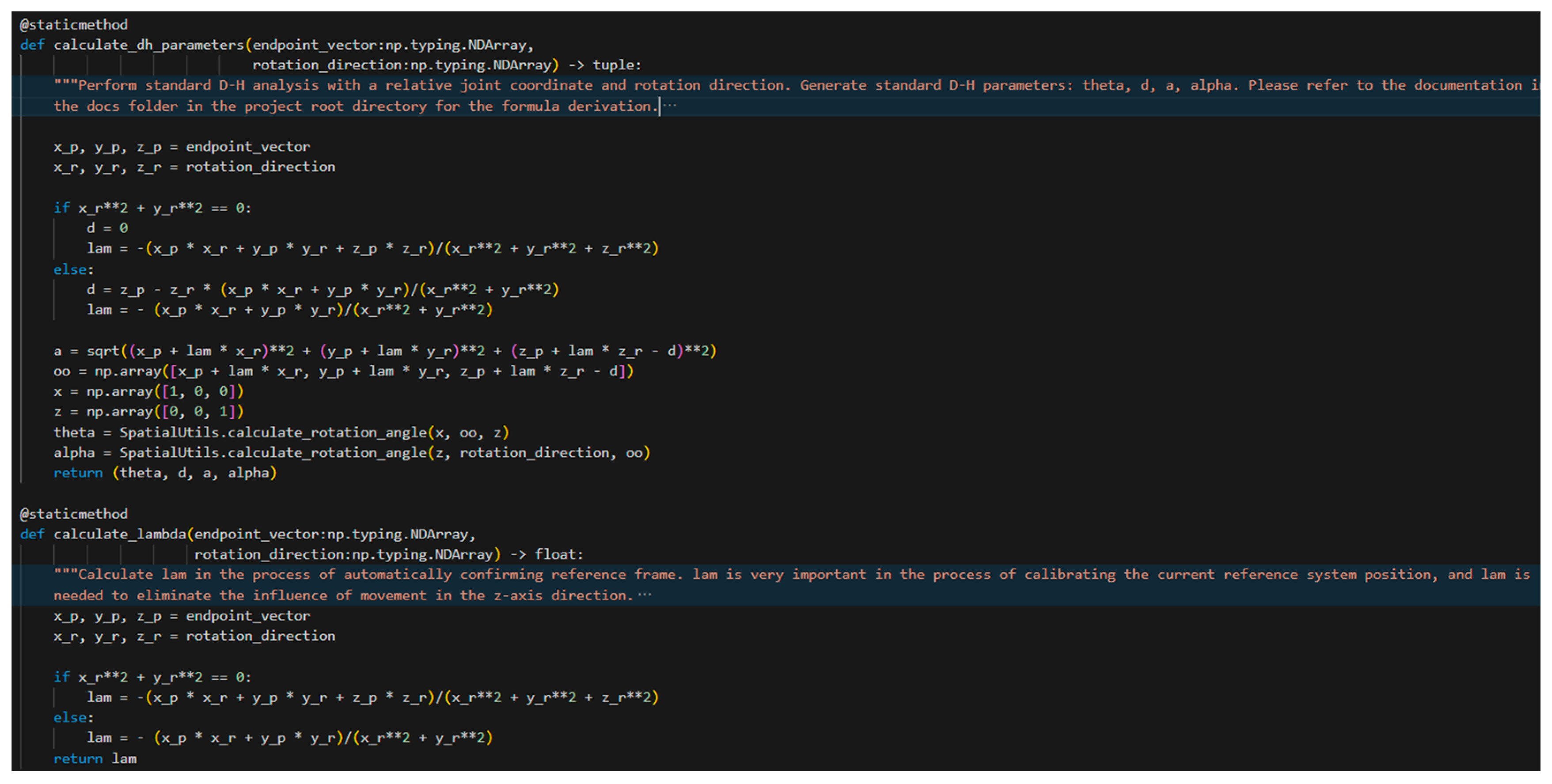Click the calculate_lambda function name

(119, 534)
